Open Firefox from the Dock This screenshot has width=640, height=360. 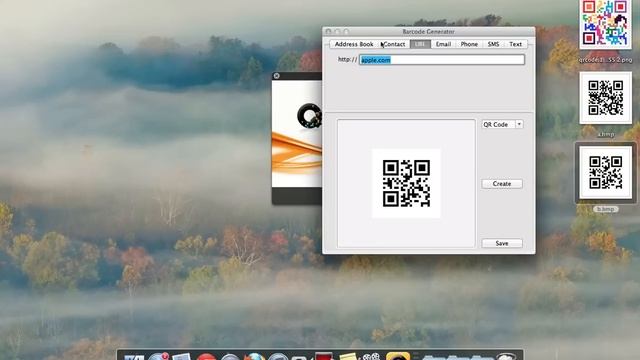[x=254, y=356]
